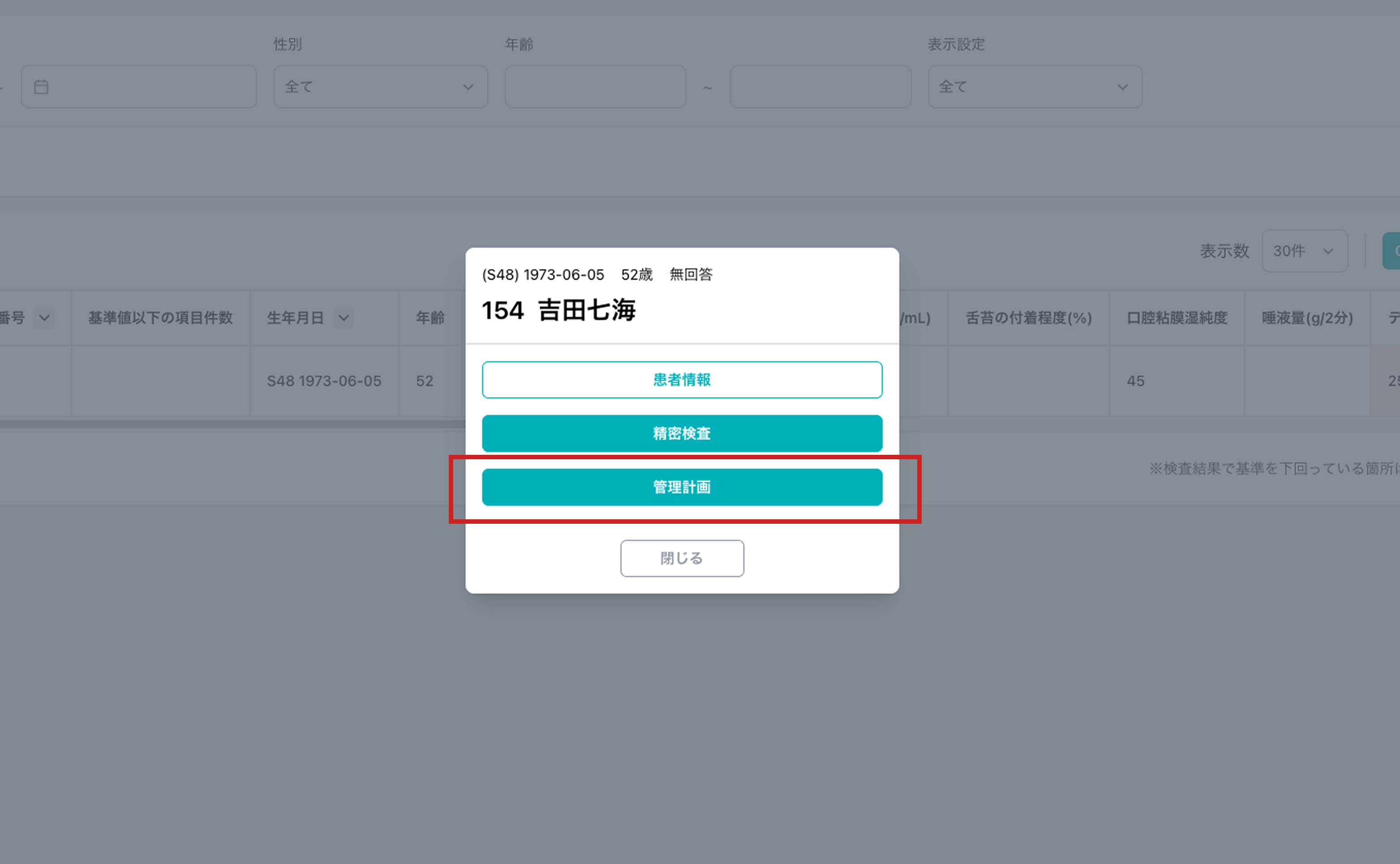Select the 口腔粘膜湿純度 value 45
1400x864 pixels.
pyautogui.click(x=1136, y=381)
